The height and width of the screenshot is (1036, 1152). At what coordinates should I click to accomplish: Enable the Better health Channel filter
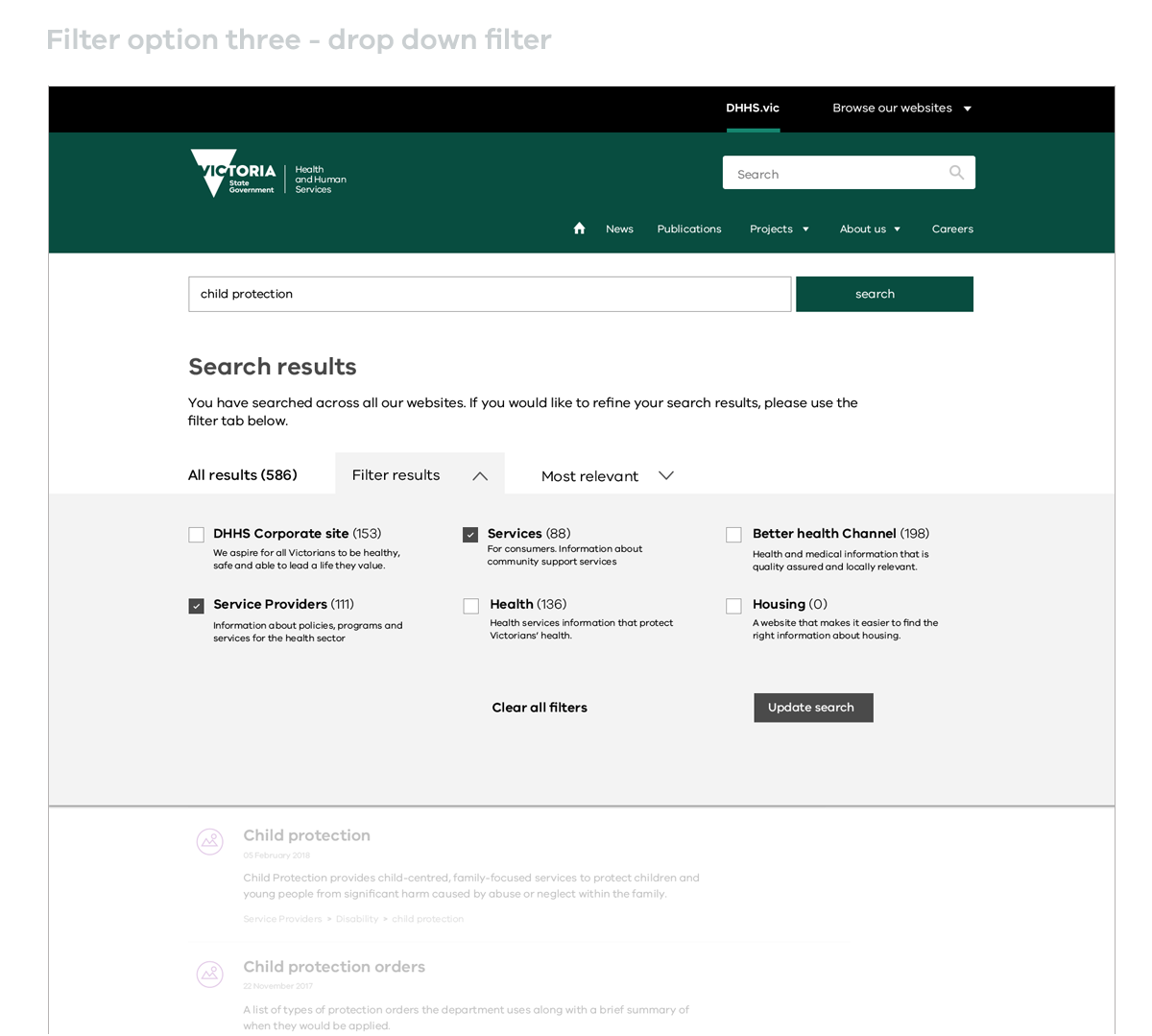pyautogui.click(x=733, y=535)
